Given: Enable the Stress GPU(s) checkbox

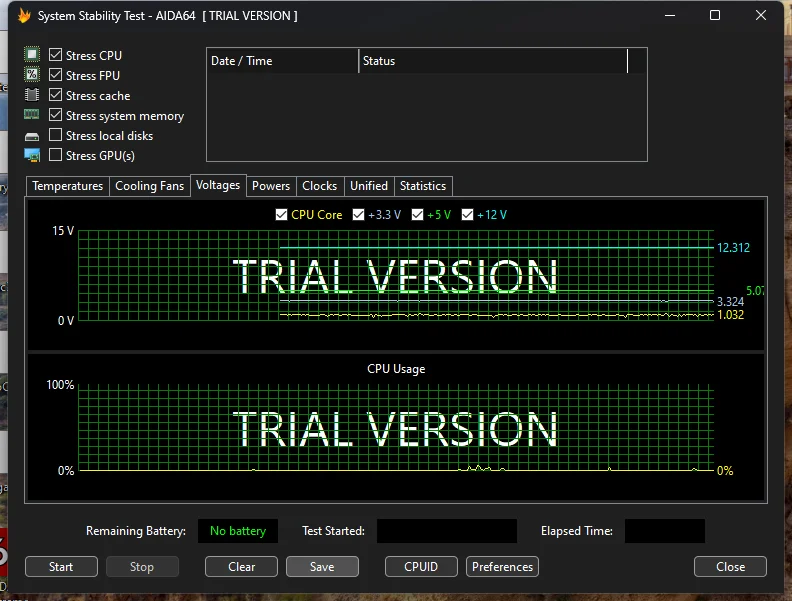Looking at the screenshot, I should 56,156.
